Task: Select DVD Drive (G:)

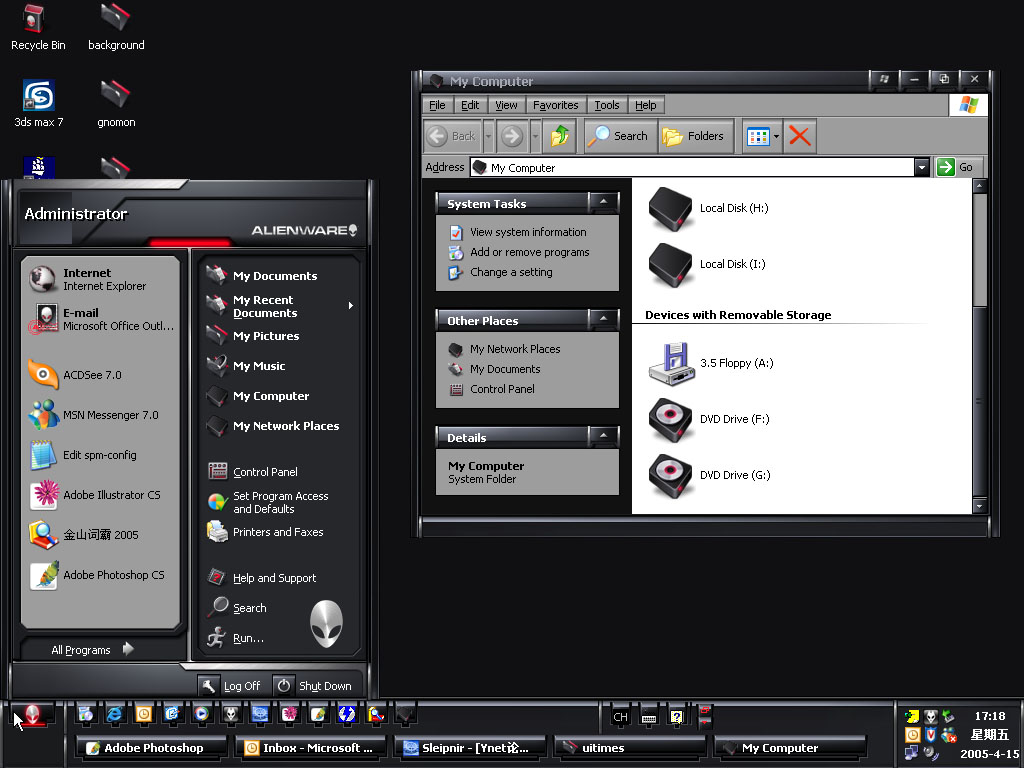Action: point(710,475)
